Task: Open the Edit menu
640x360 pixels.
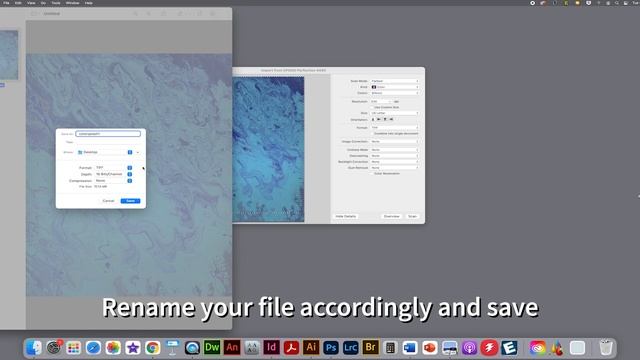Action: coord(18,2)
